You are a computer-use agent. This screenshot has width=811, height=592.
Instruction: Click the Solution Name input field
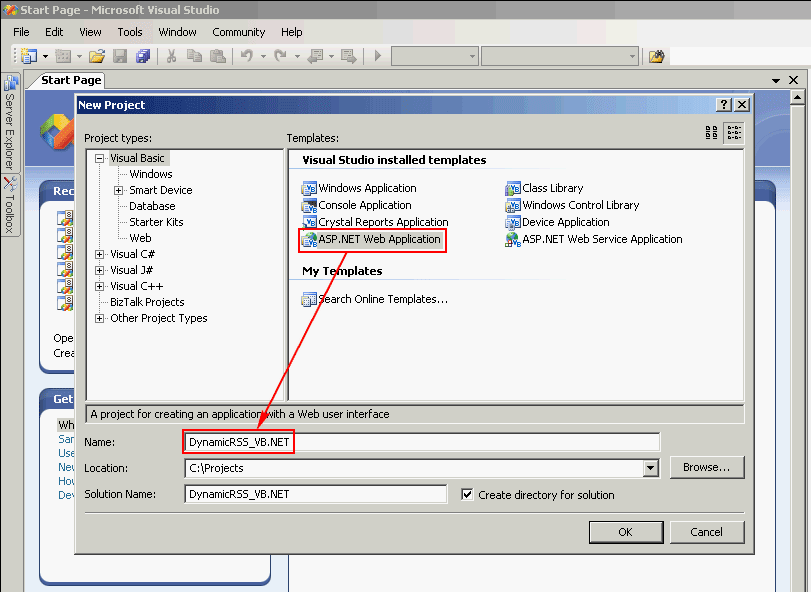[x=316, y=494]
